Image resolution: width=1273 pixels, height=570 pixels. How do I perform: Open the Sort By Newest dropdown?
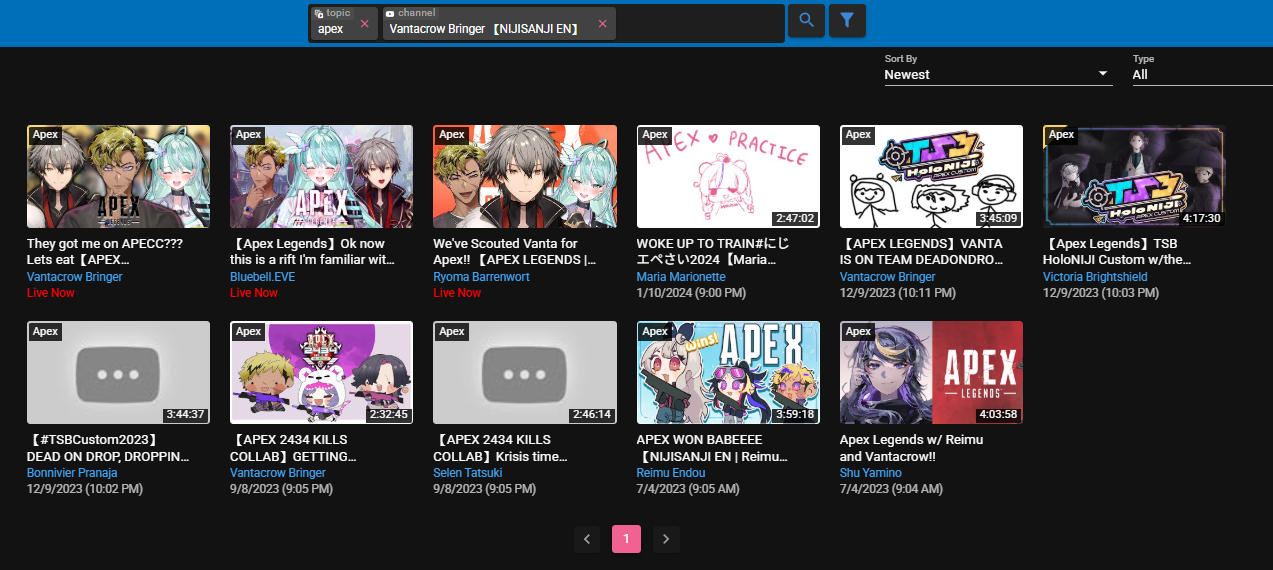(x=998, y=74)
